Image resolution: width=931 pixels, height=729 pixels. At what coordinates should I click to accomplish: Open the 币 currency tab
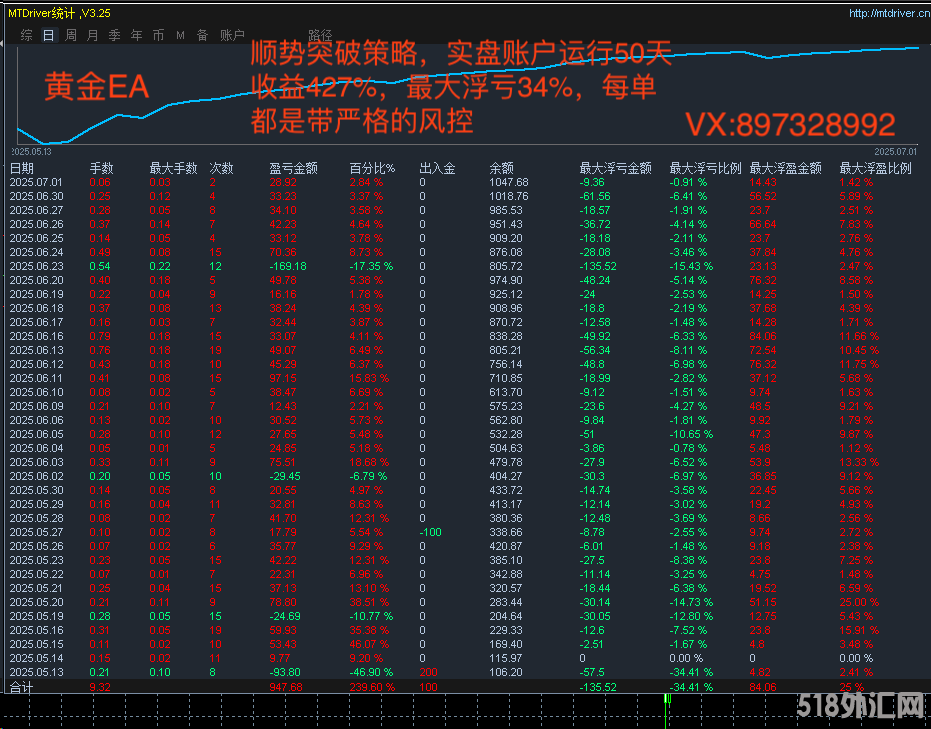tap(158, 36)
